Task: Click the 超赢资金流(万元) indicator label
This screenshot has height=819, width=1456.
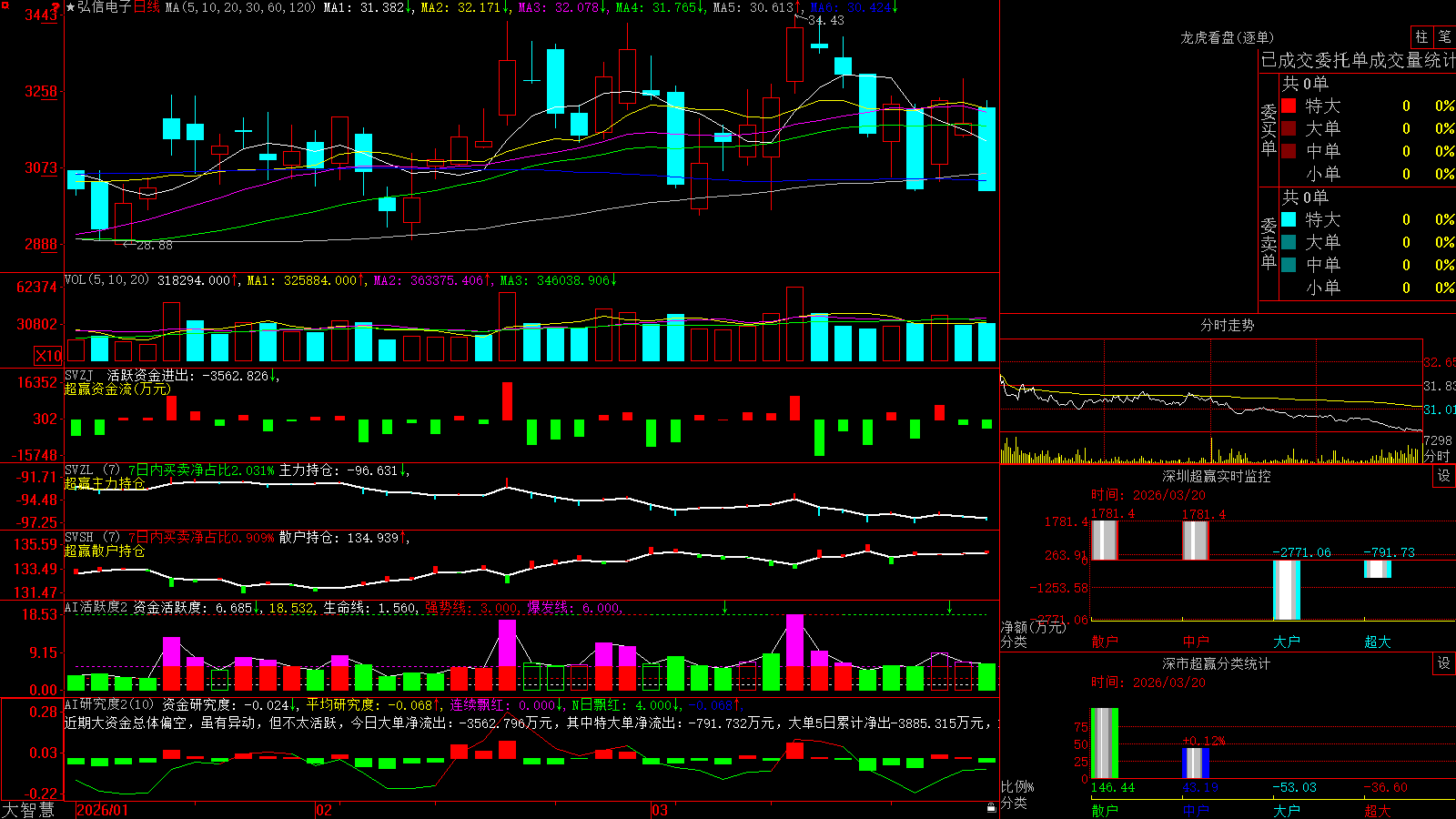Action: coord(117,389)
